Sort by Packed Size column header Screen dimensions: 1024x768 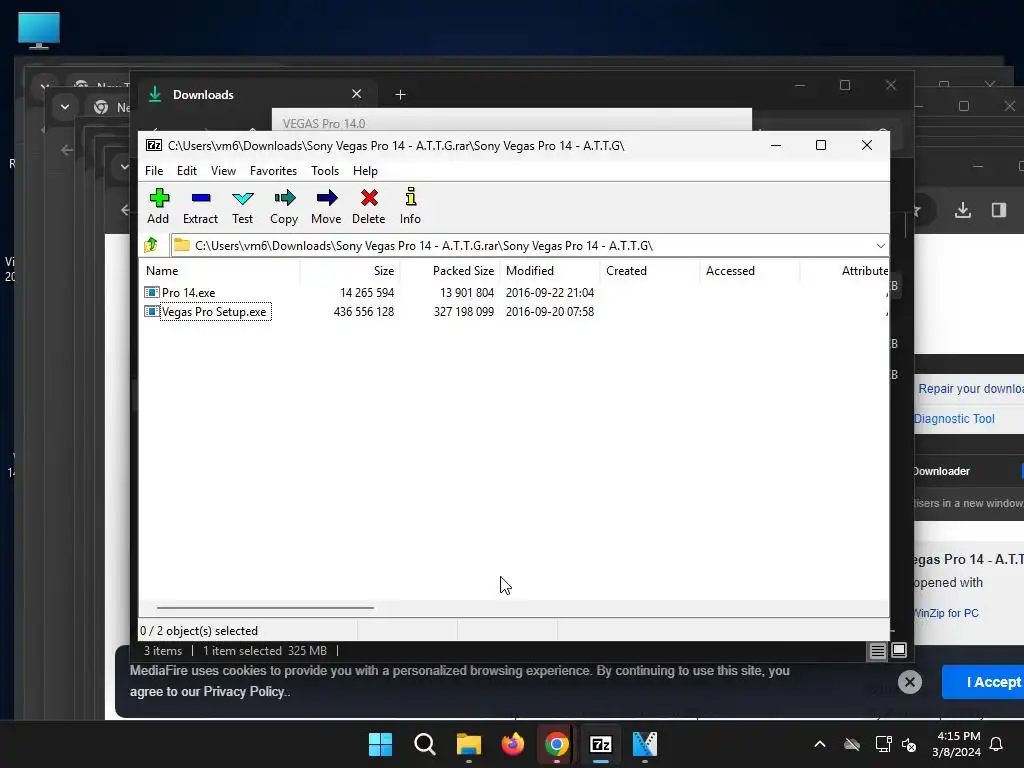click(x=449, y=270)
